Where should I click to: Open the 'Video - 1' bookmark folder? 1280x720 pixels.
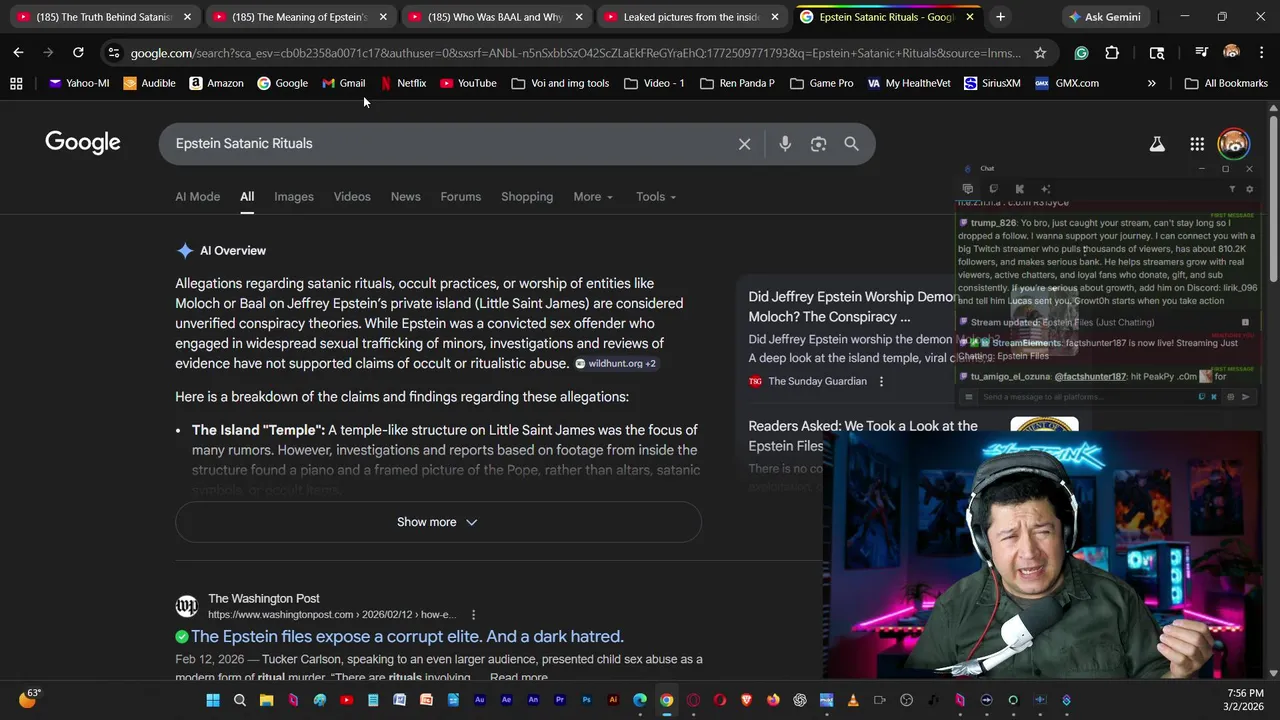coord(654,83)
